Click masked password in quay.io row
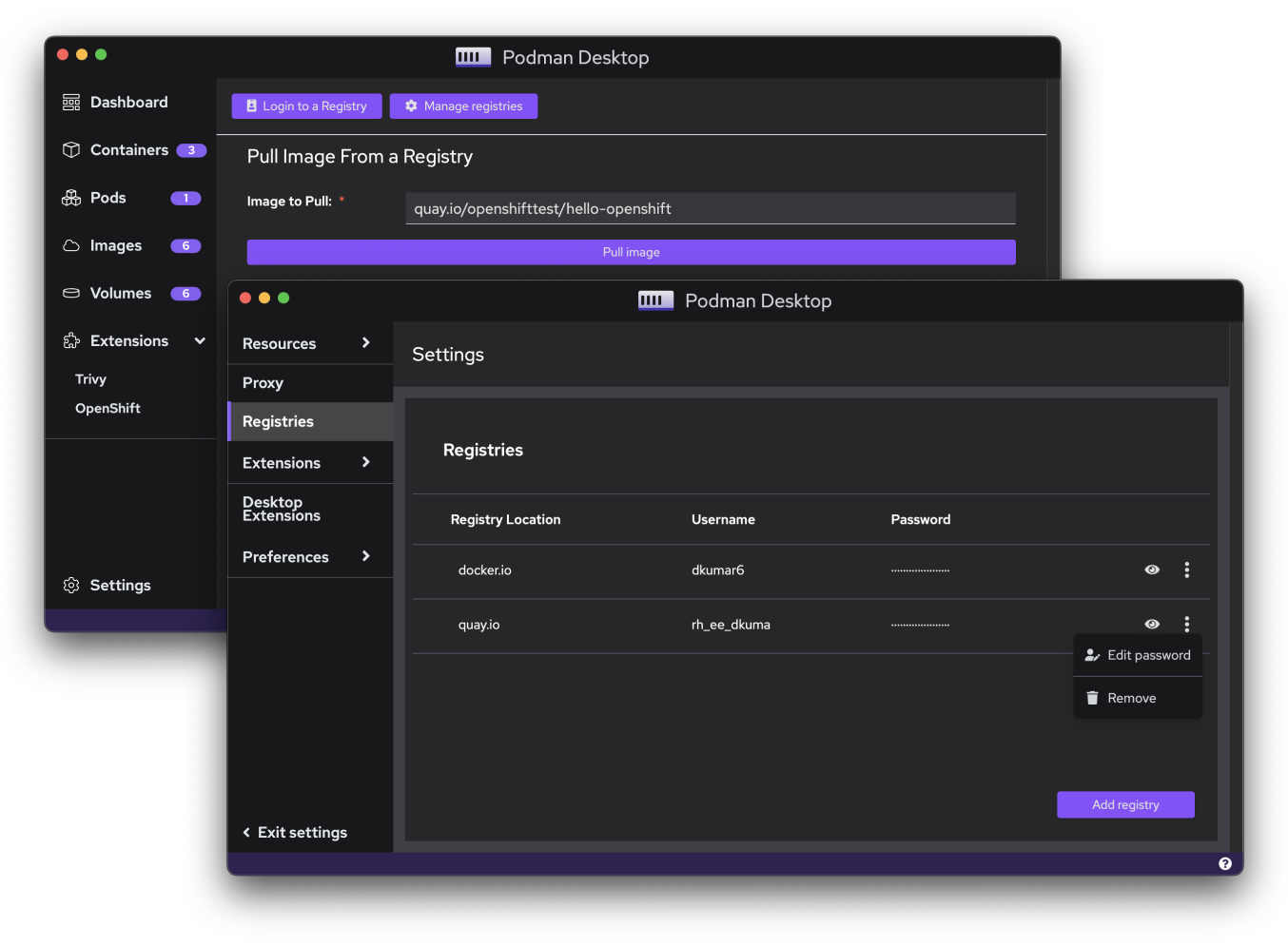The height and width of the screenshot is (946, 1288). [920, 625]
